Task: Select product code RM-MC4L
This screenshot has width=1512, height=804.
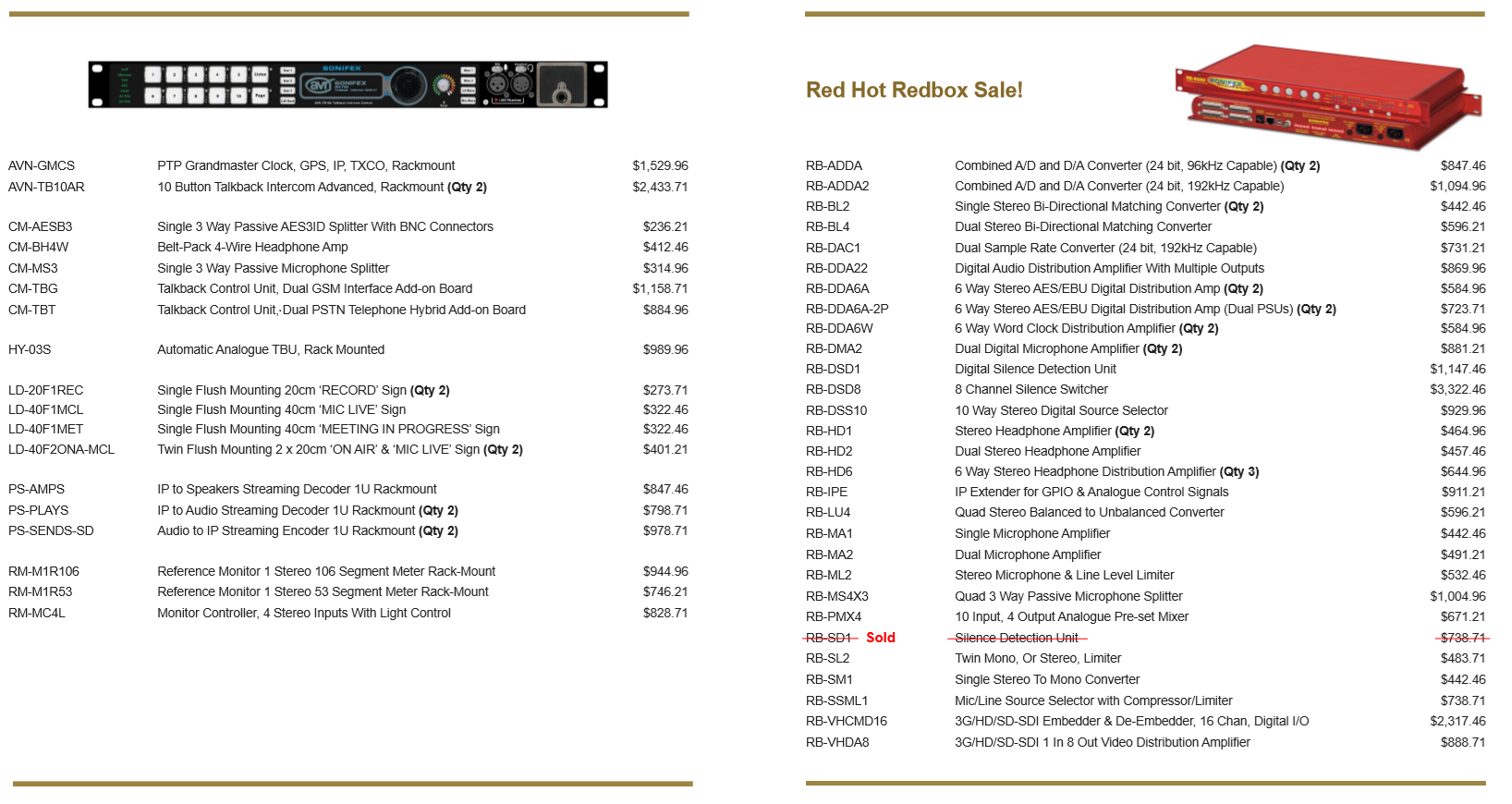Action: point(37,613)
